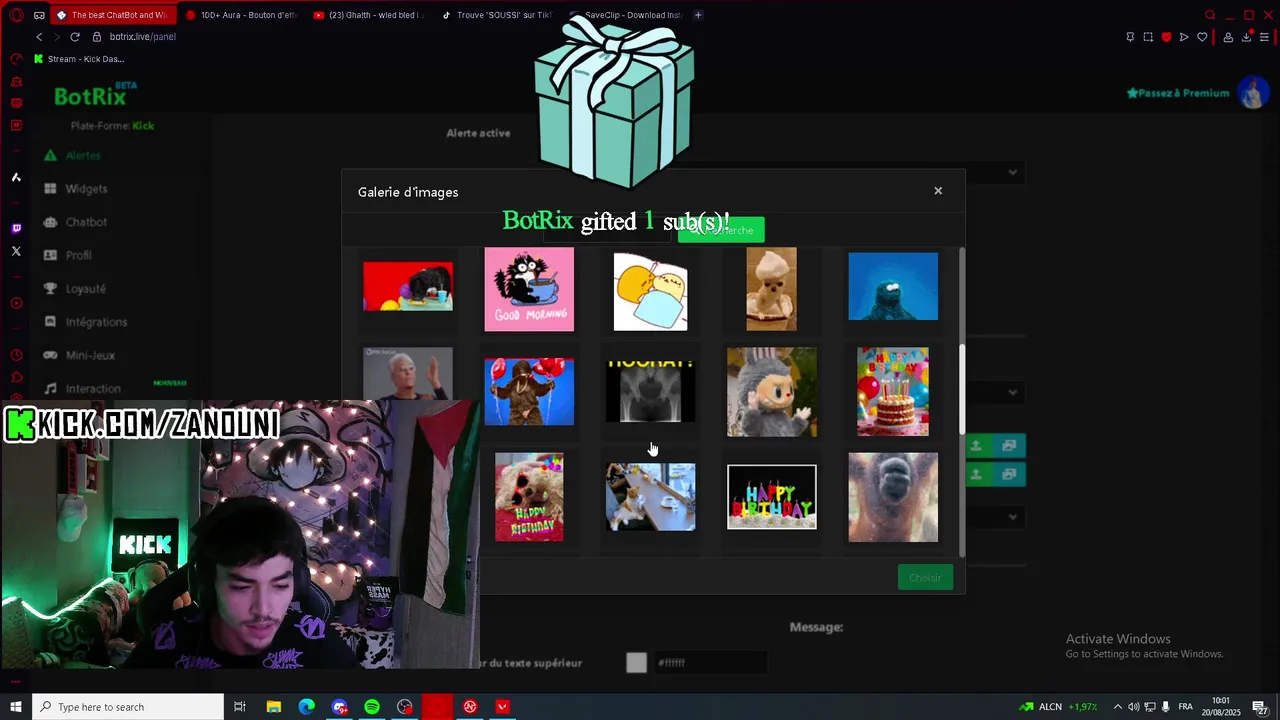The height and width of the screenshot is (720, 1280).
Task: Click the botrix.live/panel address bar
Action: (x=143, y=37)
